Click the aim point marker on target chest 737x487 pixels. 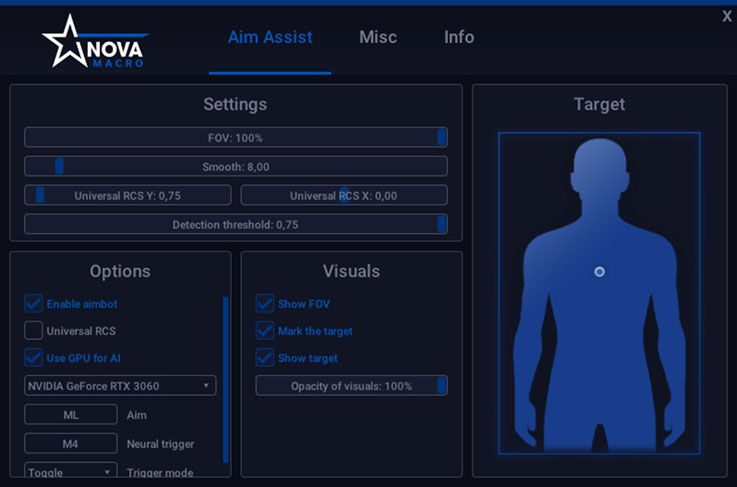pos(599,272)
